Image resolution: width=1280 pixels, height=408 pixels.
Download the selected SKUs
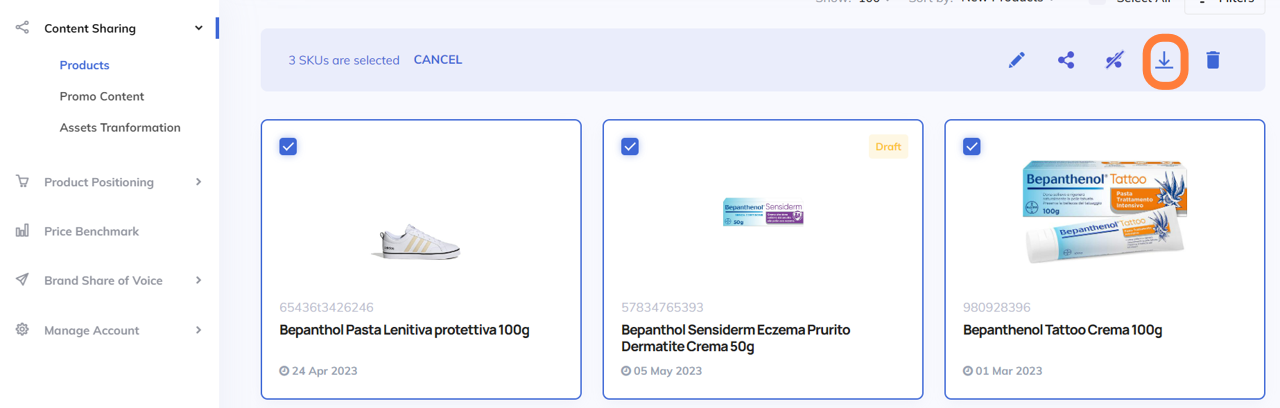(x=1164, y=60)
